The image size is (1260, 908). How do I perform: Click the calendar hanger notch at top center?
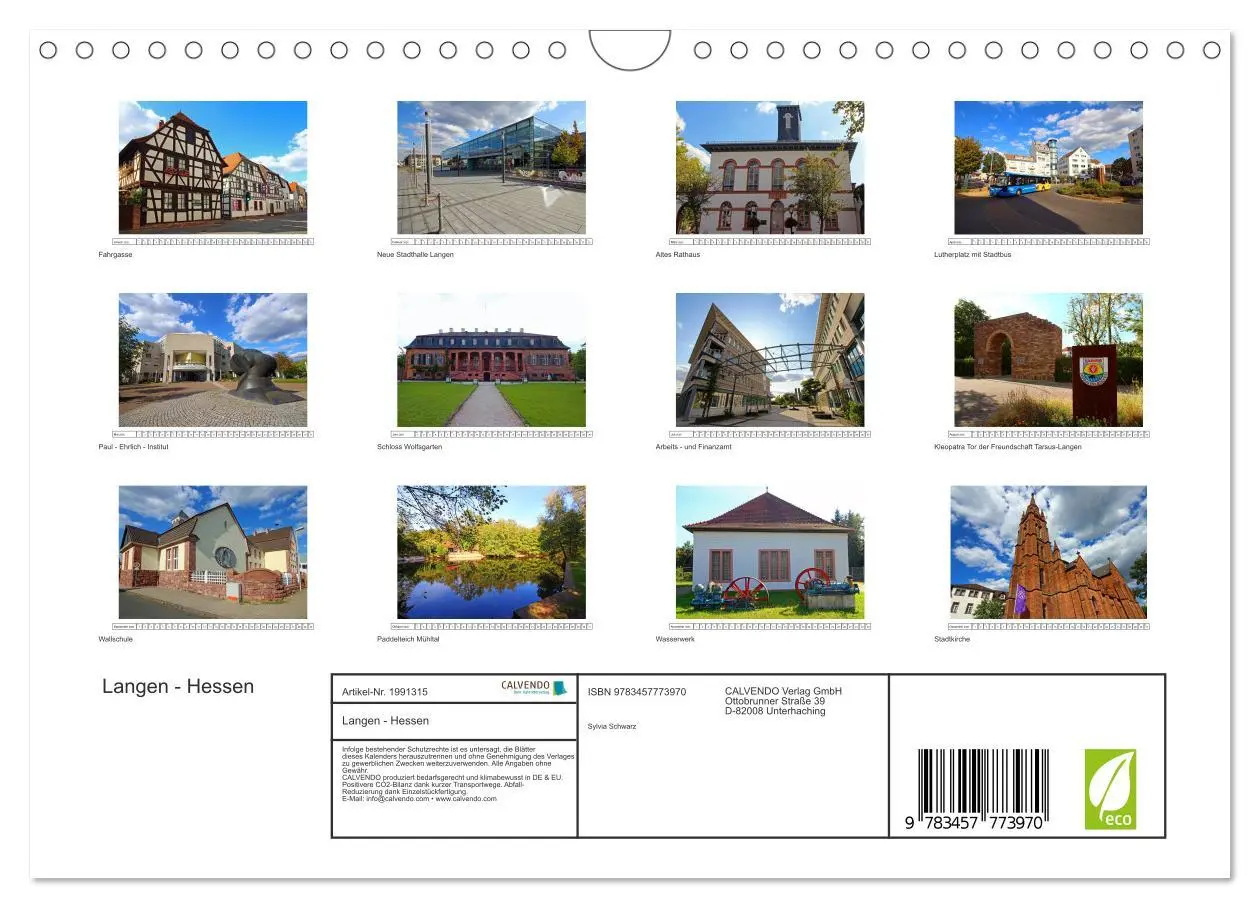pos(630,50)
